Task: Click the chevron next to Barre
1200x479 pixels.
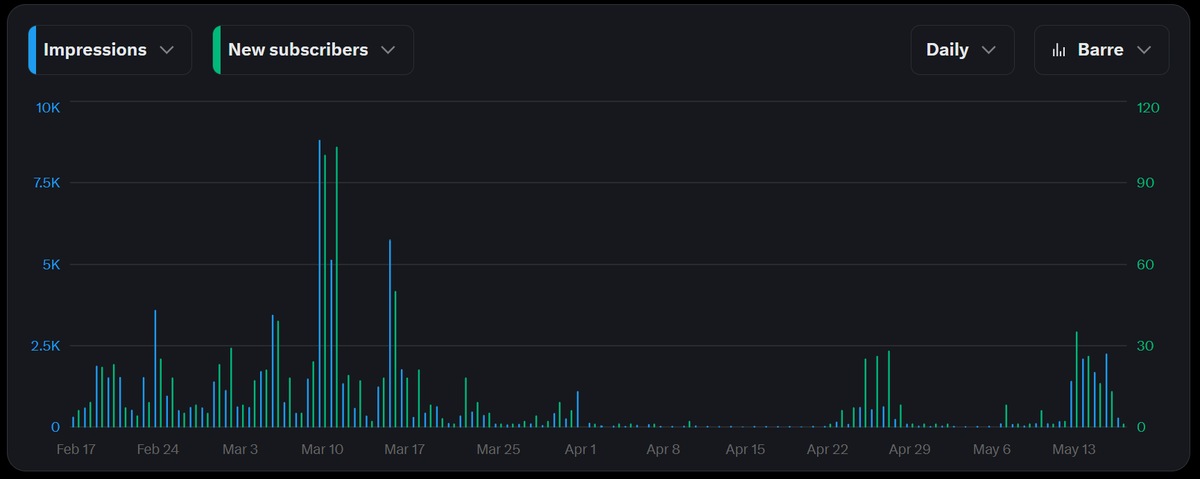Action: click(x=1145, y=50)
